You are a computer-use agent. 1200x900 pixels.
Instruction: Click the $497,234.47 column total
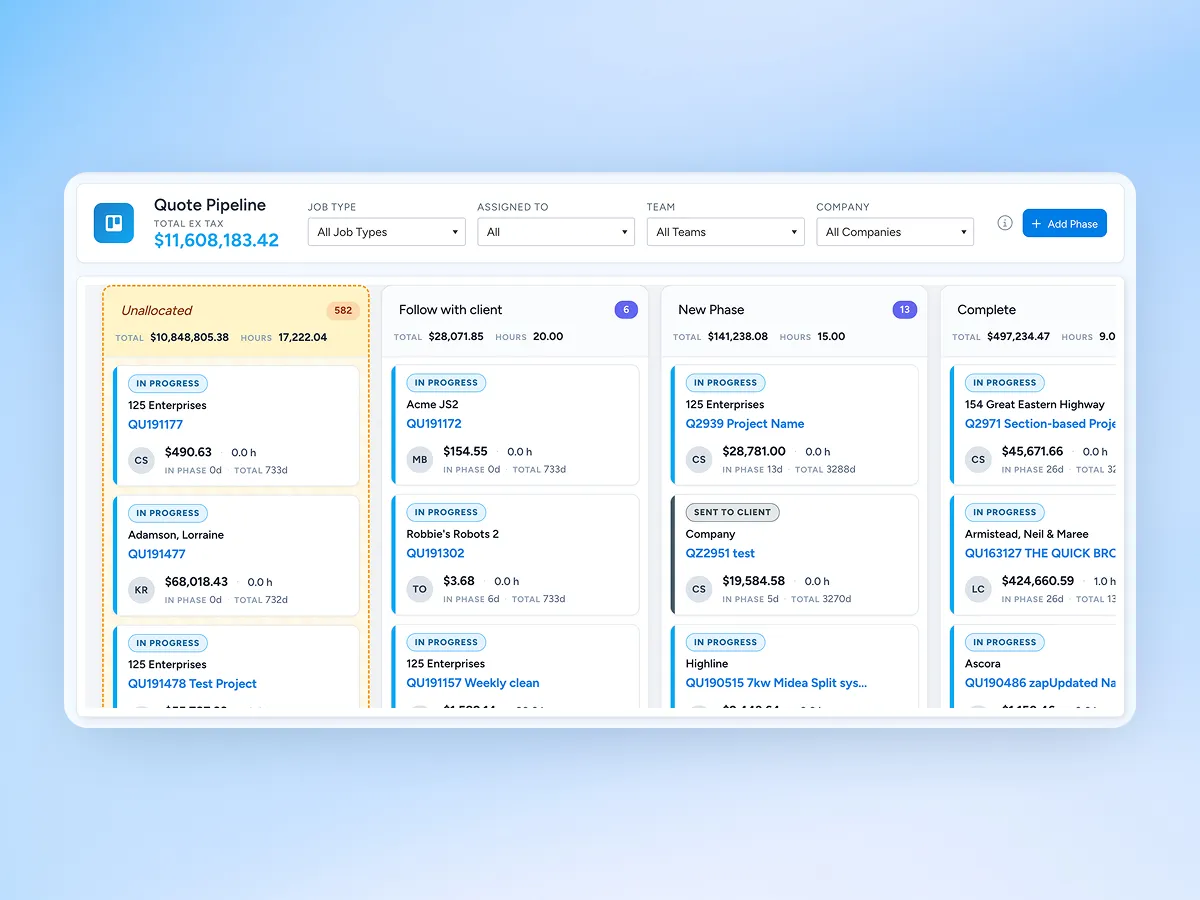click(1018, 337)
